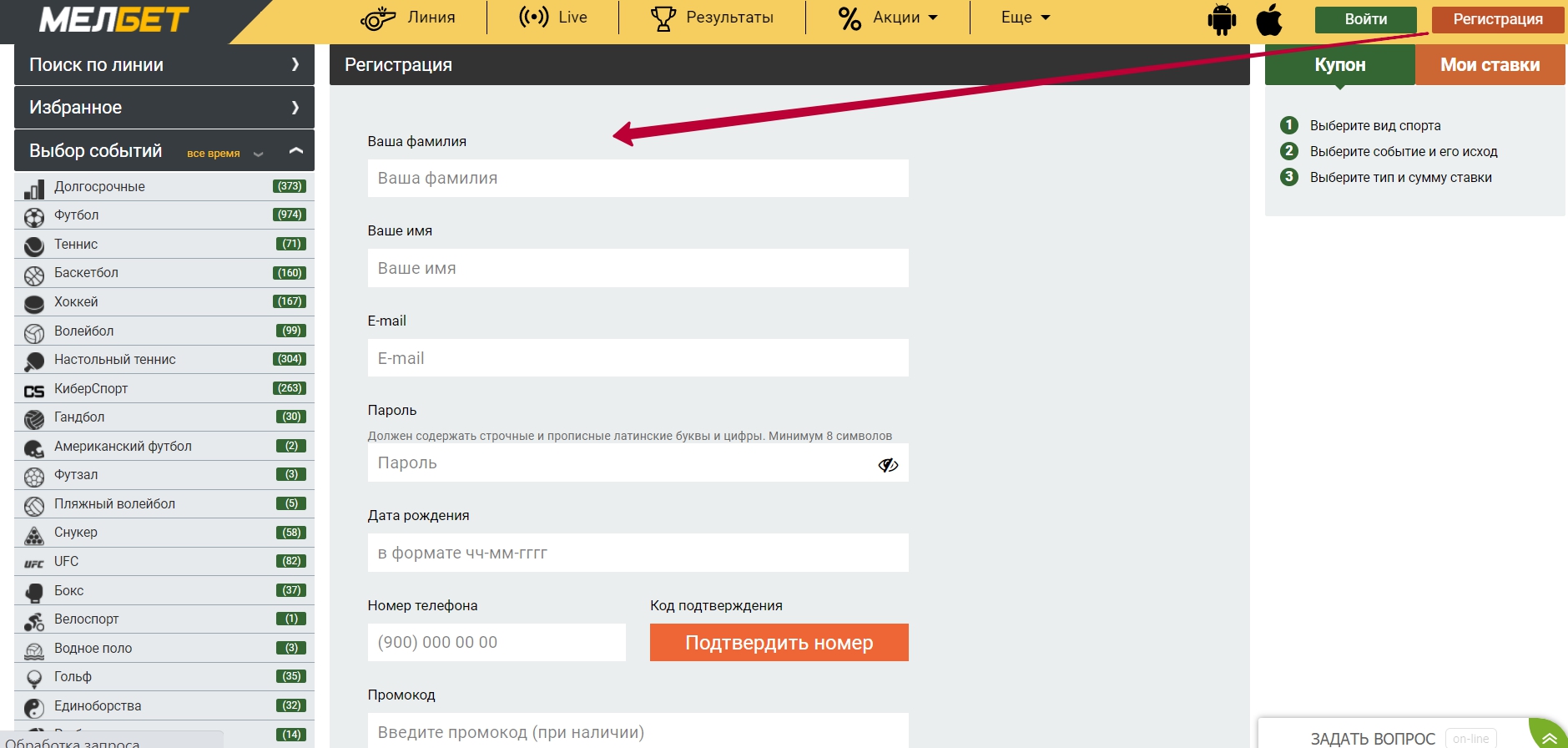Click the percent icon for Акции

(850, 18)
